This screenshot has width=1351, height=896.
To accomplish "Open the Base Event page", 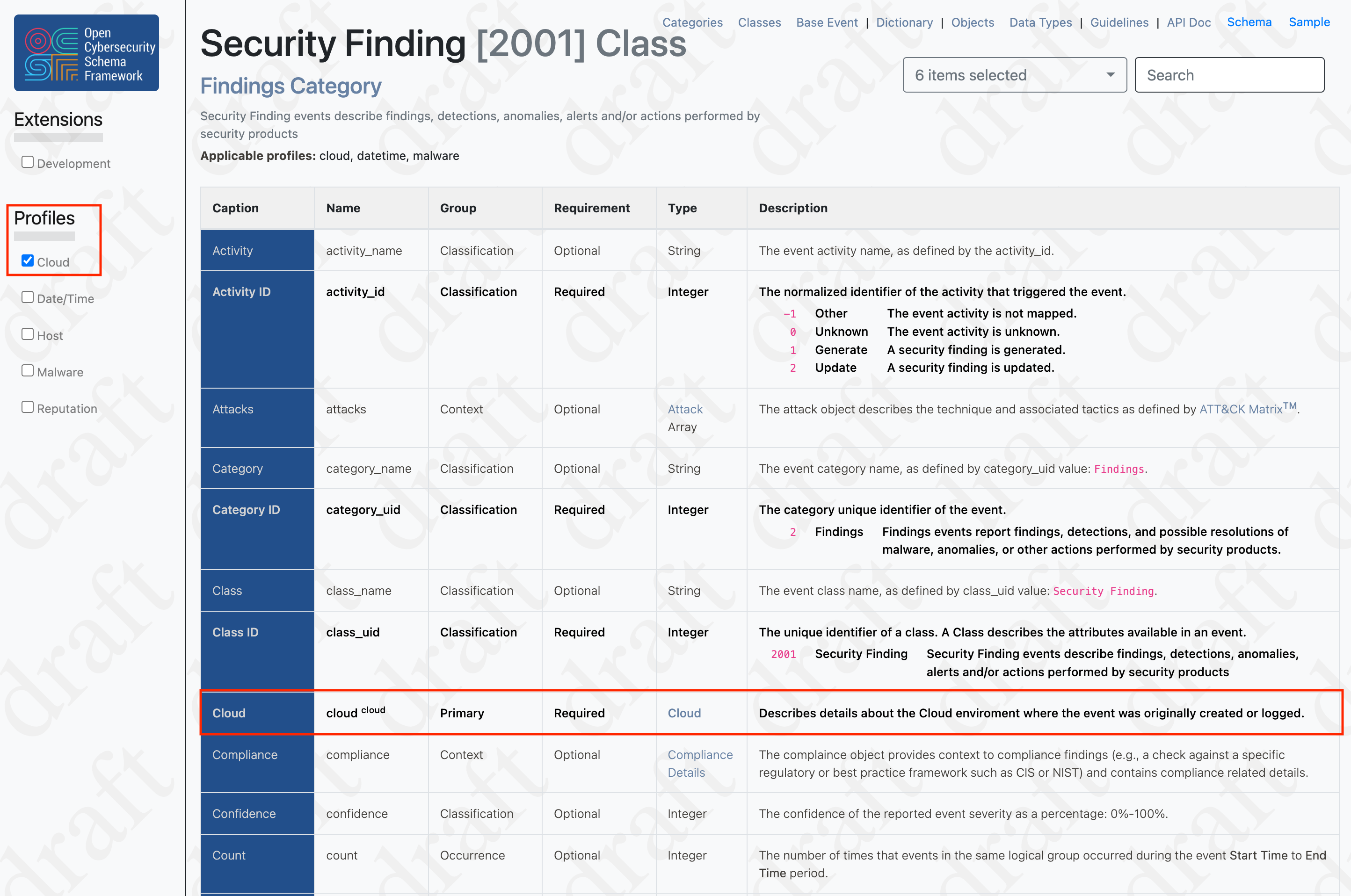I will pyautogui.click(x=827, y=22).
